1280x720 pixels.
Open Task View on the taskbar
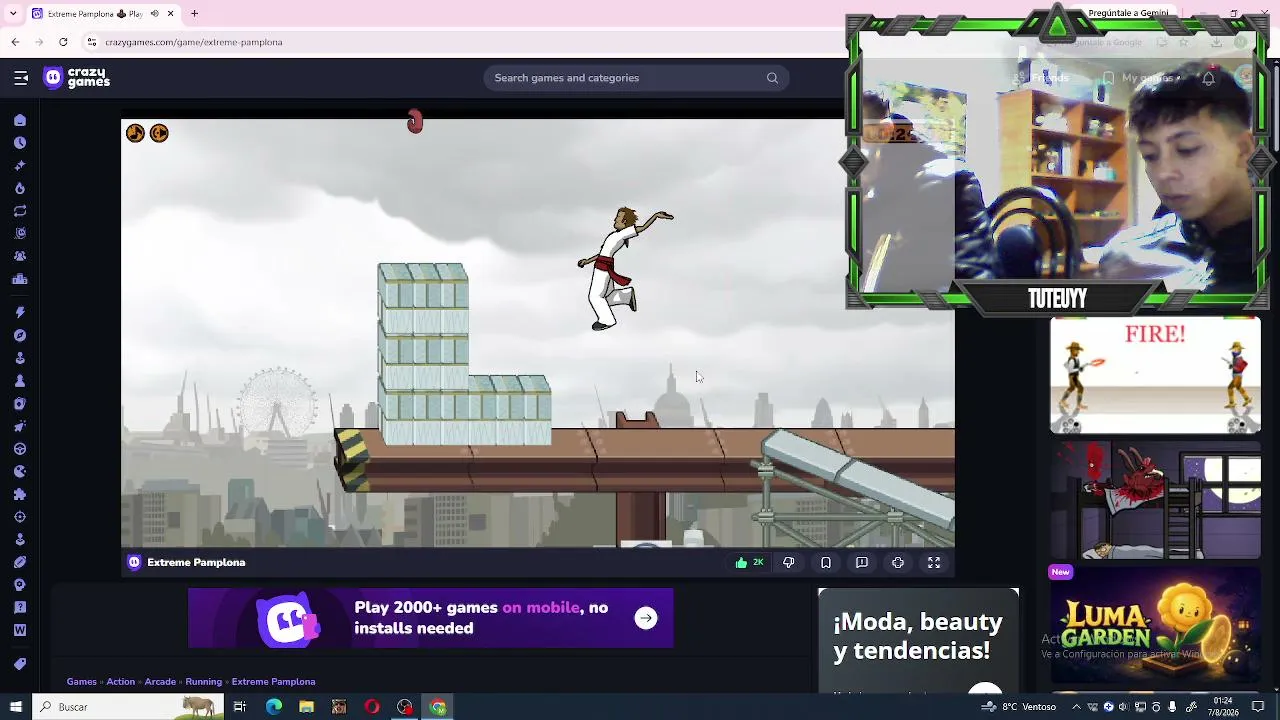[x=240, y=707]
